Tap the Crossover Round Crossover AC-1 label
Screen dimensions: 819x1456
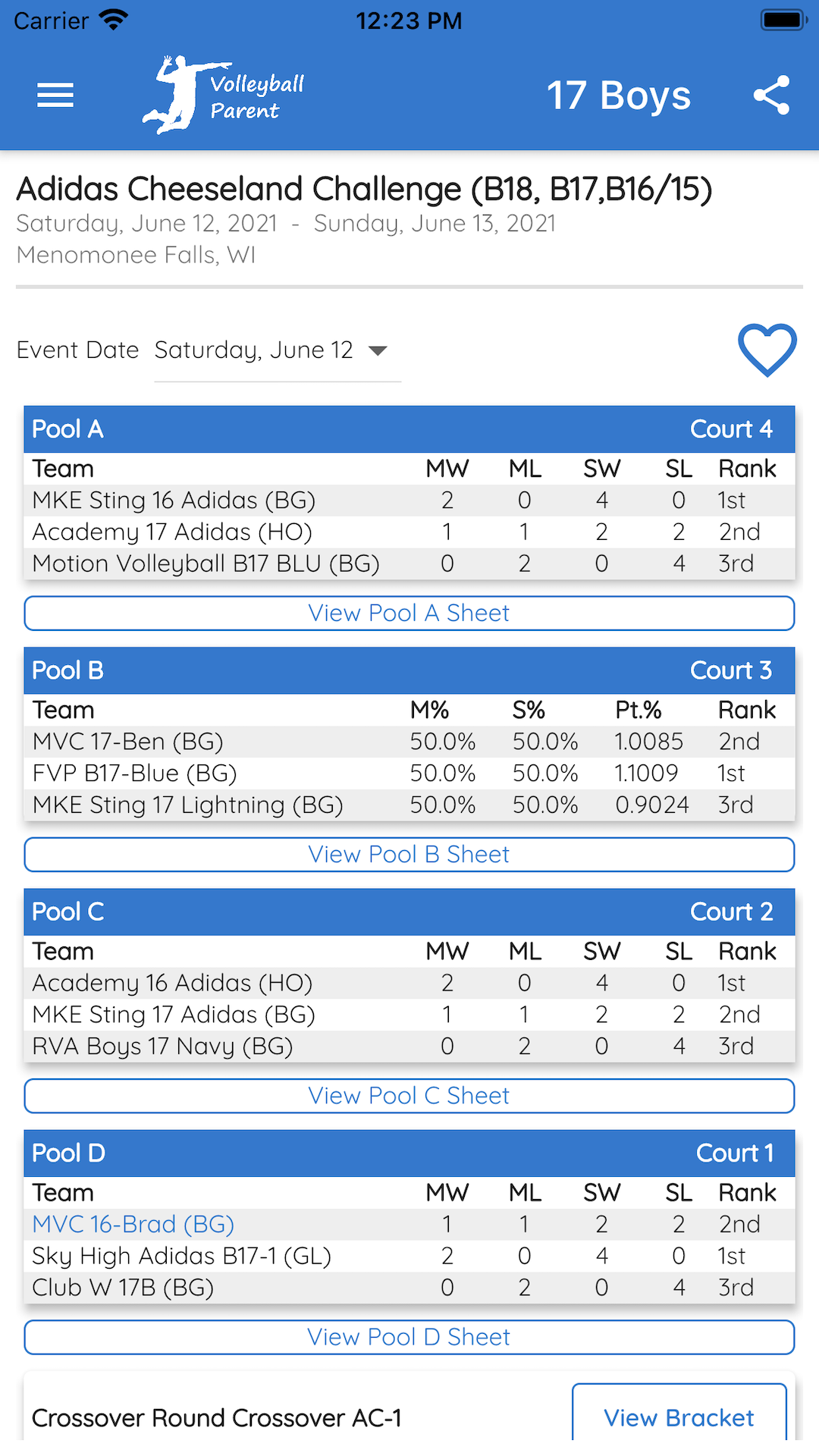[217, 1417]
